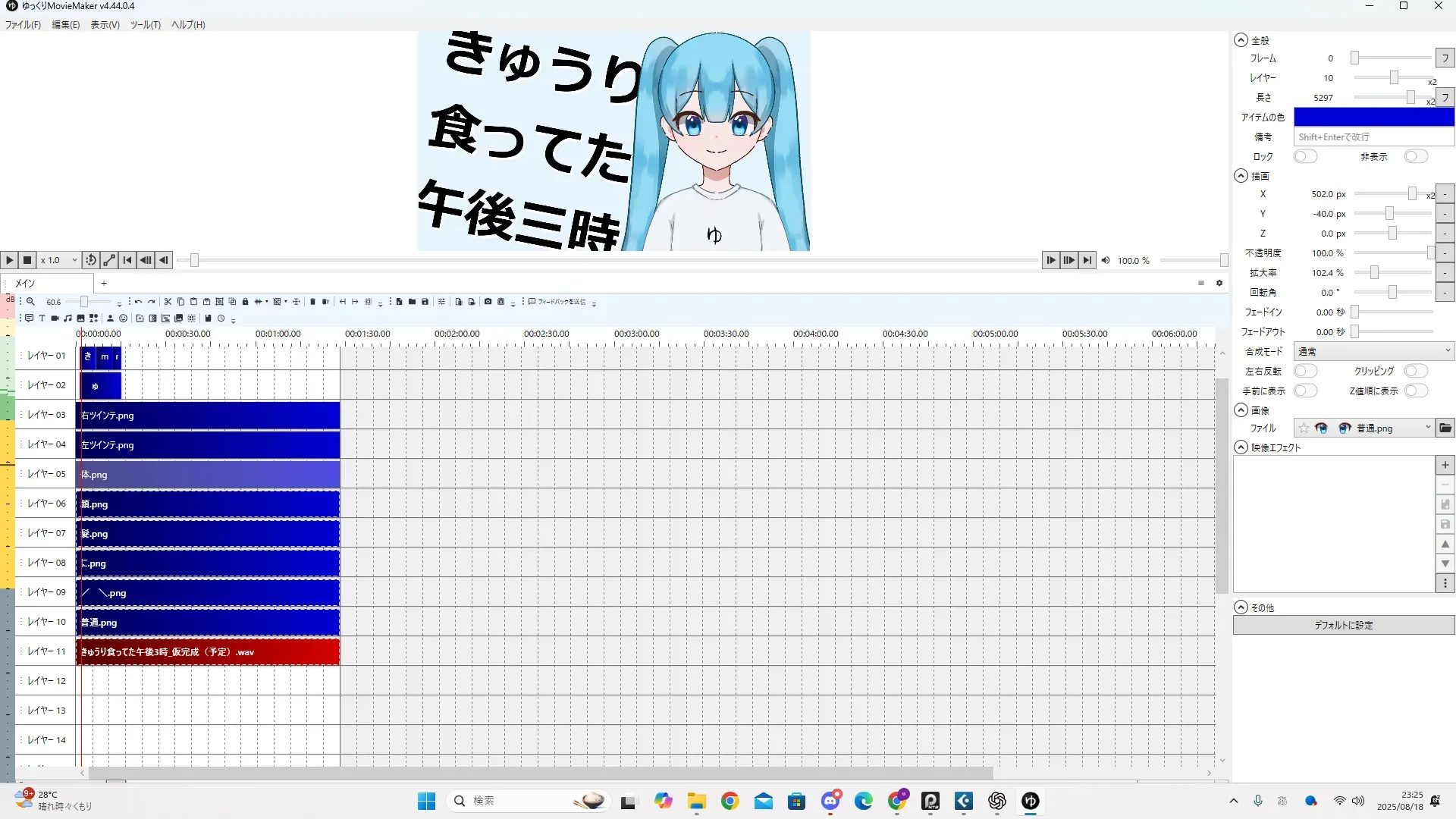Image resolution: width=1456 pixels, height=819 pixels.
Task: Click the add audio music note icon
Action: click(67, 318)
